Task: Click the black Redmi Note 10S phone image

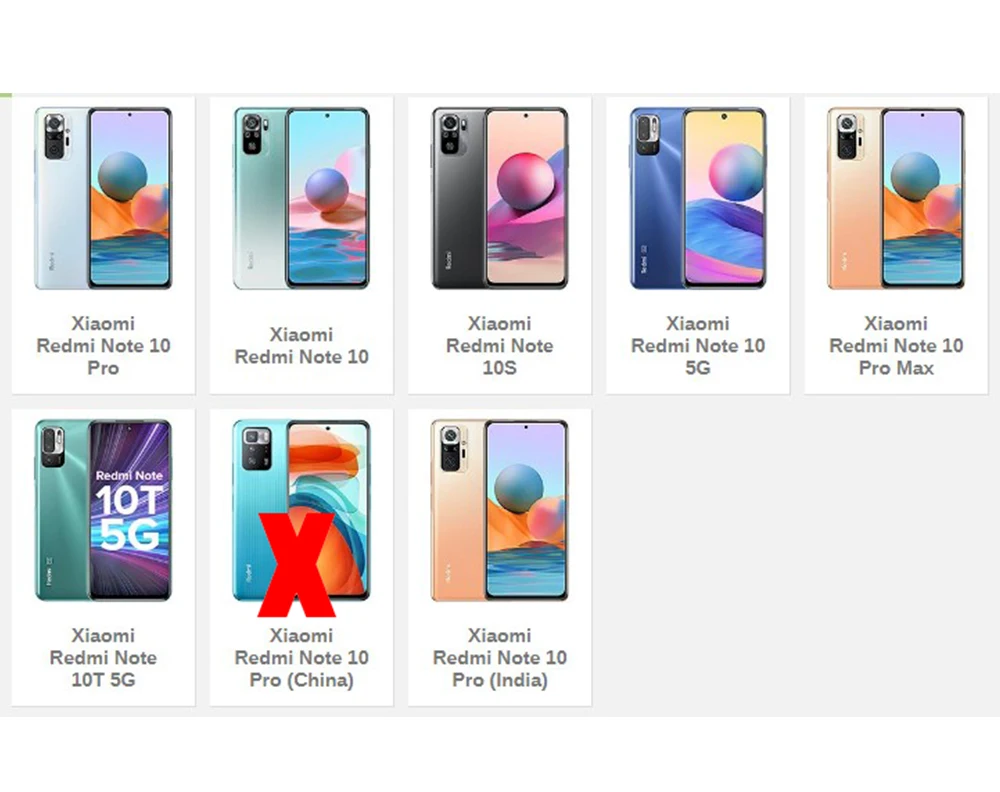Action: coord(499,198)
